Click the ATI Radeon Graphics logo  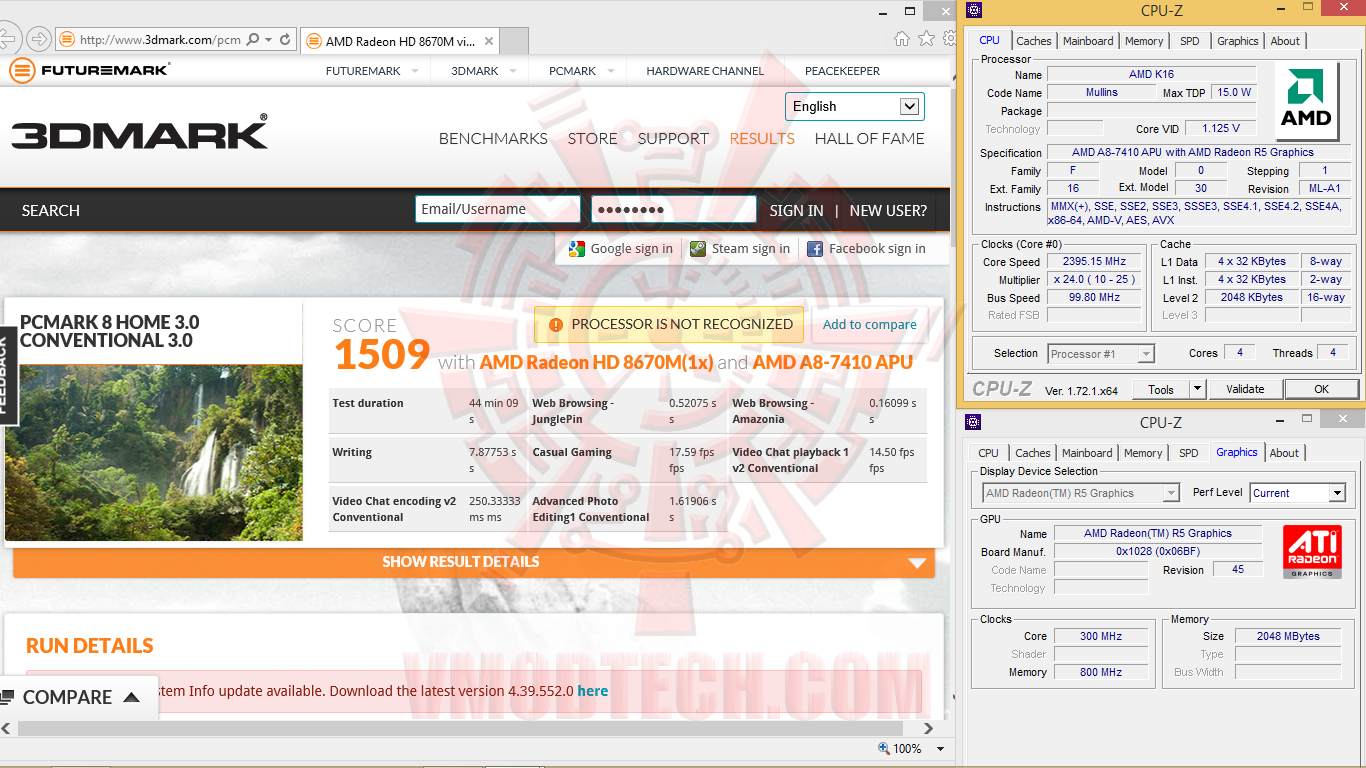point(1312,553)
